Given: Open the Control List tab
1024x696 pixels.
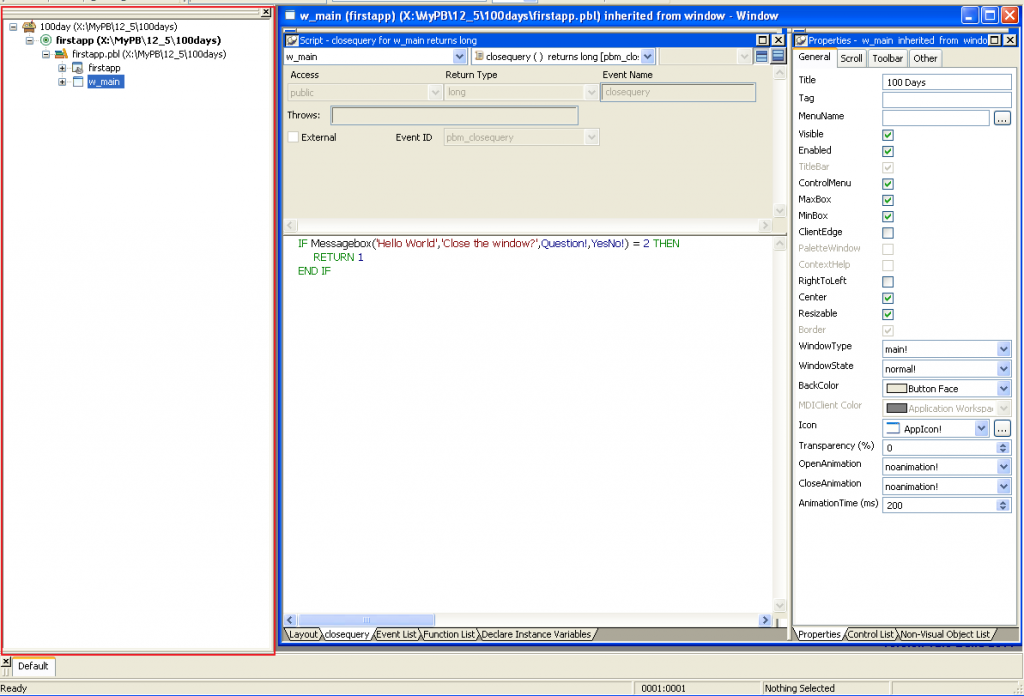Looking at the screenshot, I should 871,635.
